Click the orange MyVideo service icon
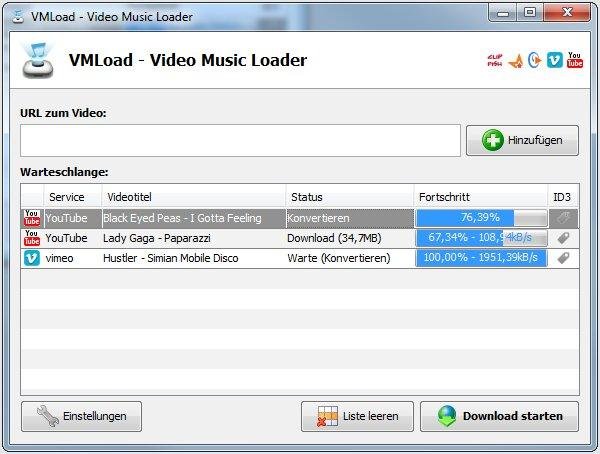This screenshot has width=600, height=454. tap(515, 61)
